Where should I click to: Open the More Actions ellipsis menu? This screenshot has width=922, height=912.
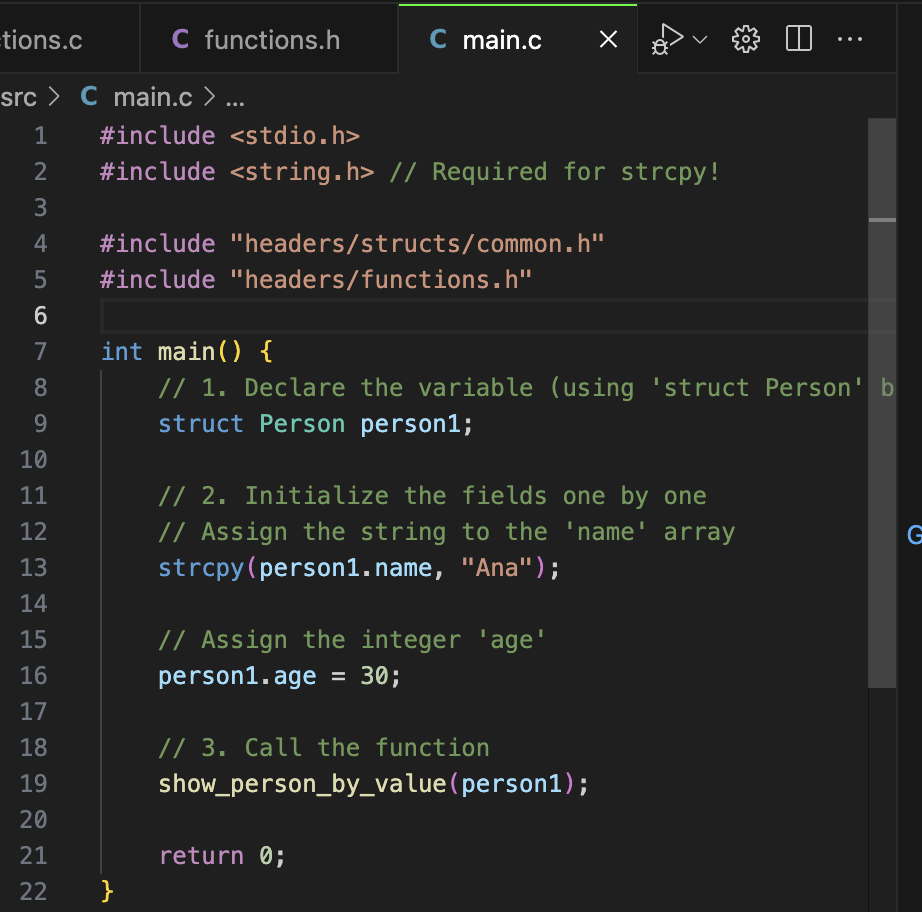click(849, 40)
